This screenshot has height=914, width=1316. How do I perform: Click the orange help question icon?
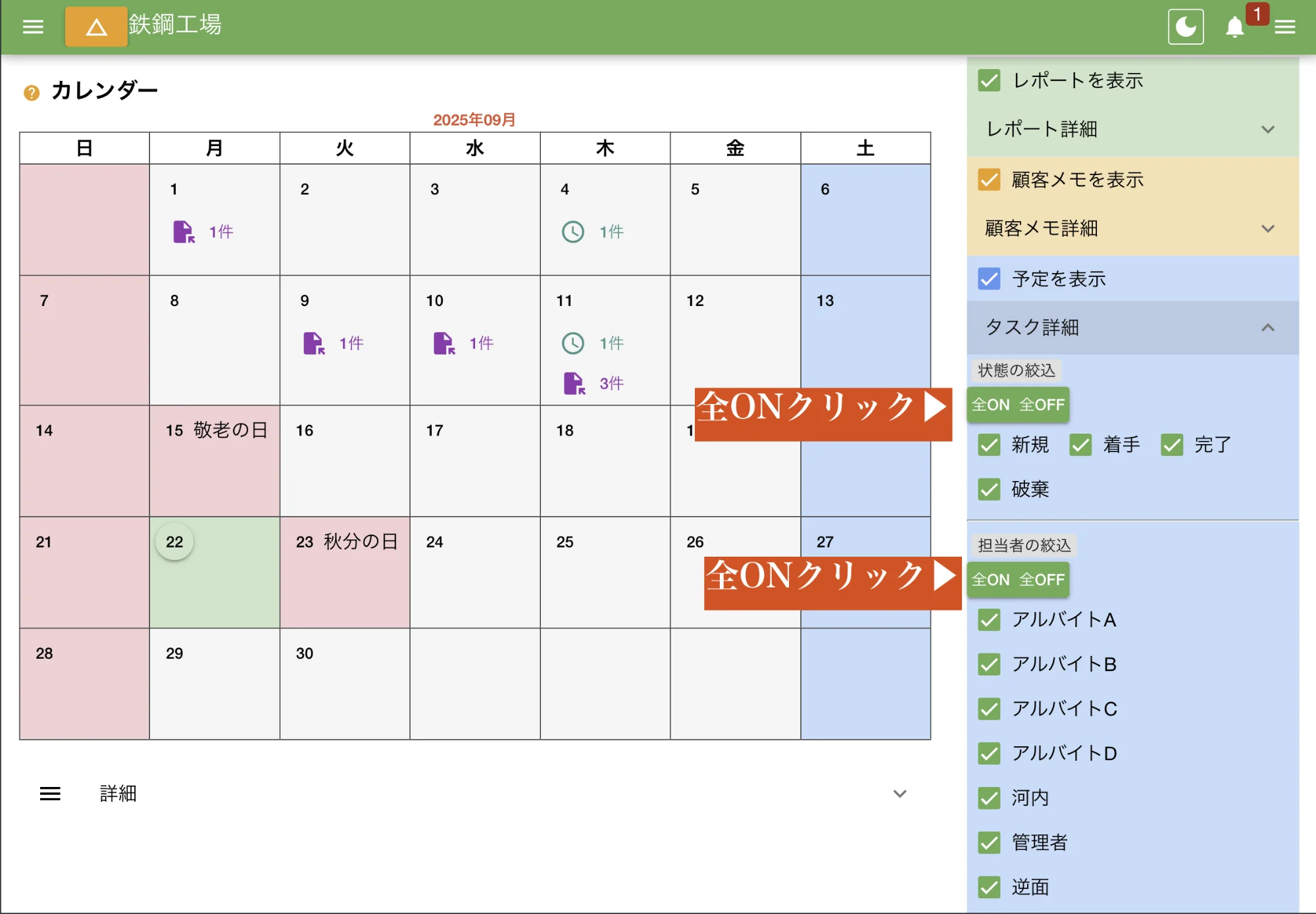click(x=32, y=93)
